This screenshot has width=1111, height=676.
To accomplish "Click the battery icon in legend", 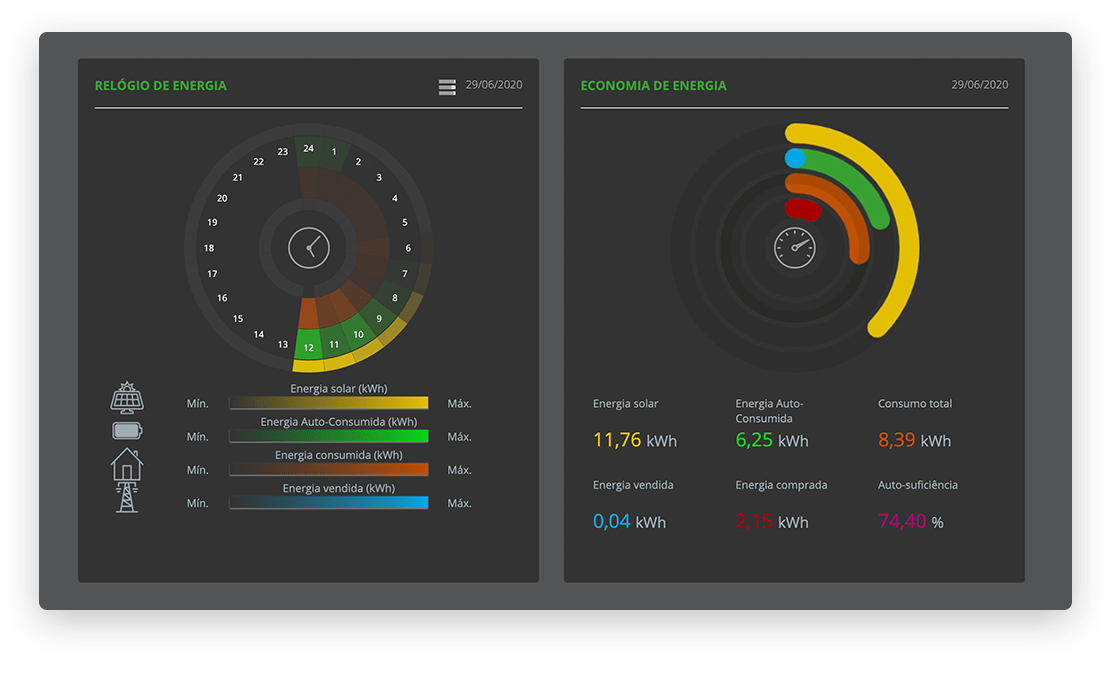I will point(127,431).
